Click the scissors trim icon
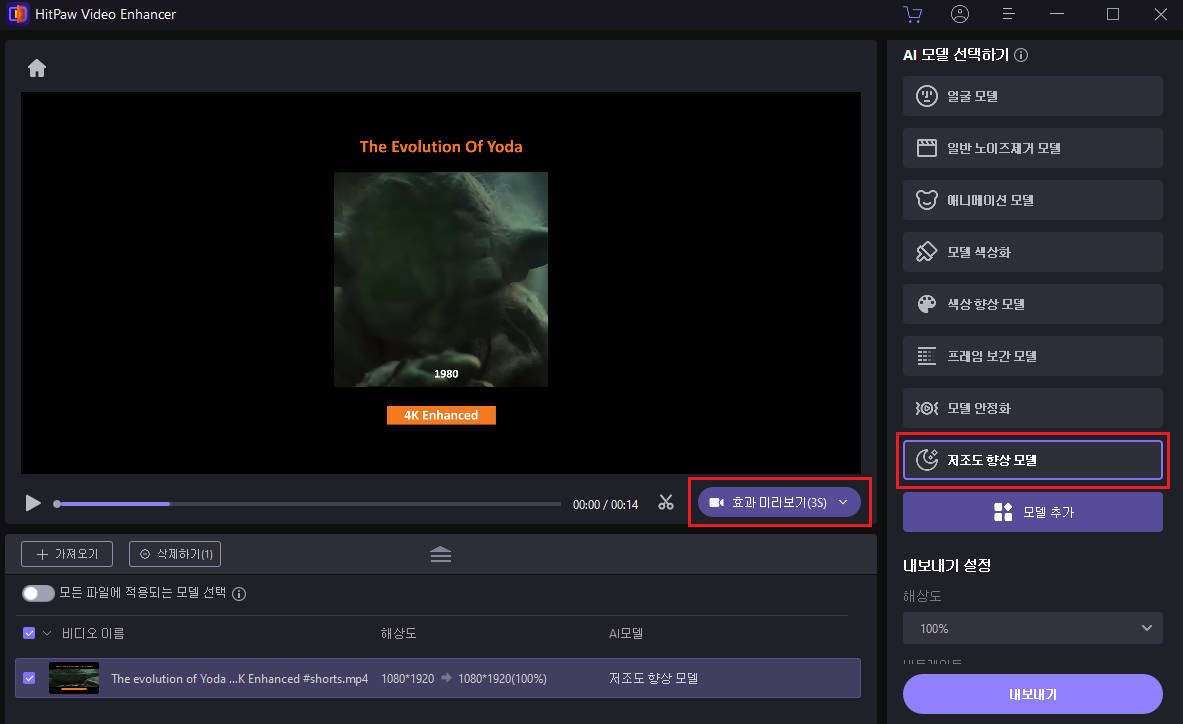 click(x=666, y=503)
